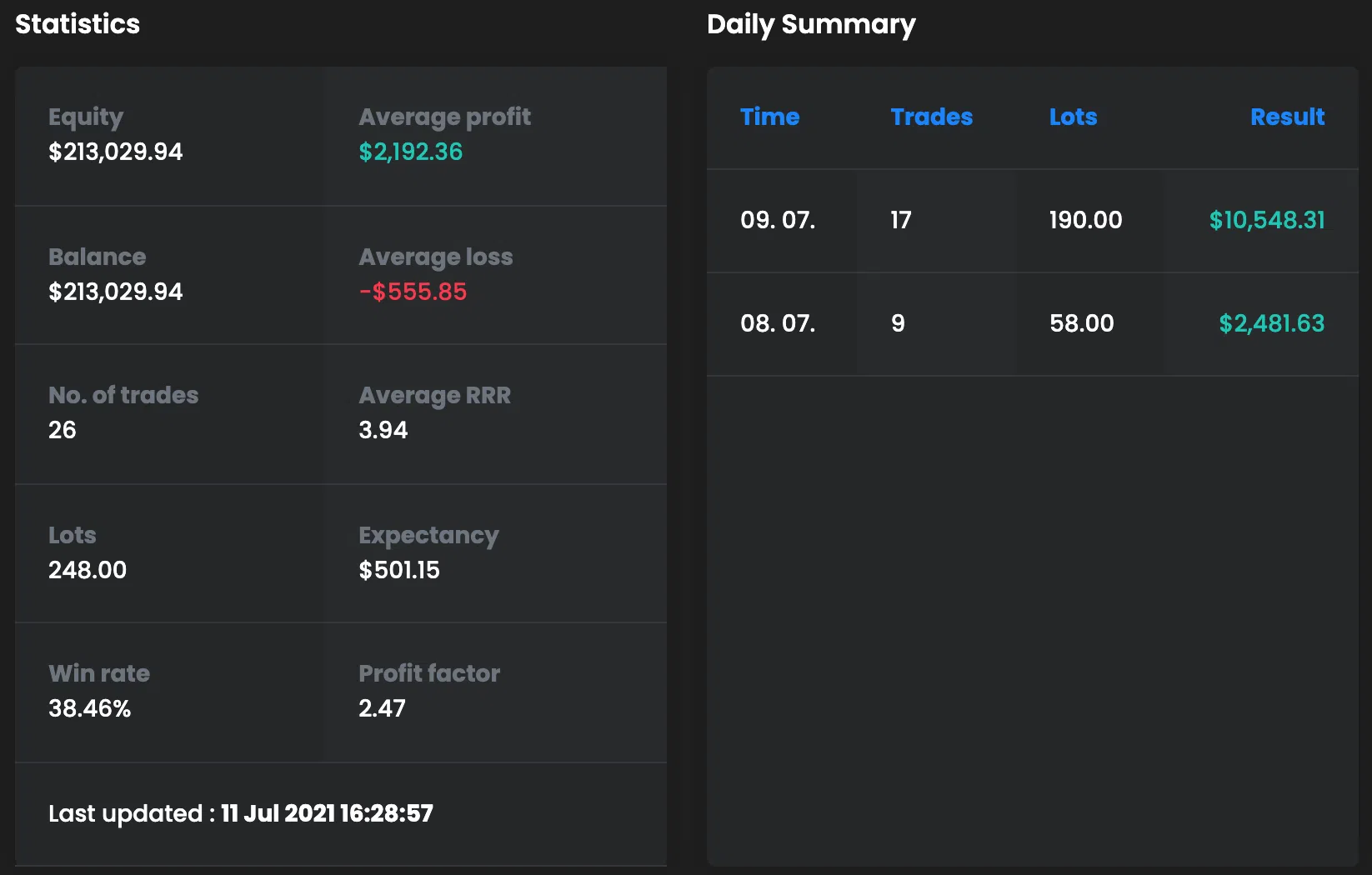
Task: Open the 09. 07. daily summary row
Action: [x=778, y=221]
